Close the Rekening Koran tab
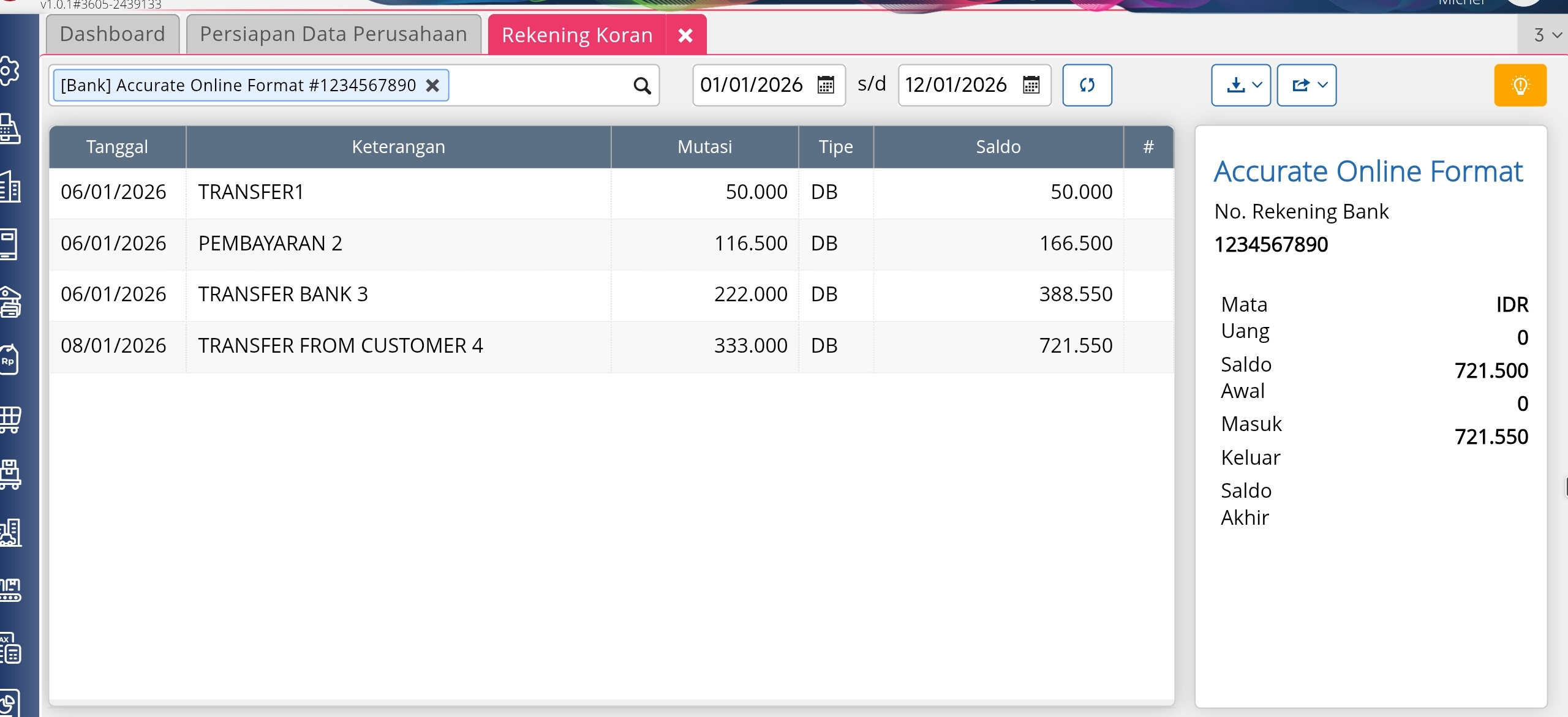Screen dimensions: 1568x717 [x=685, y=36]
